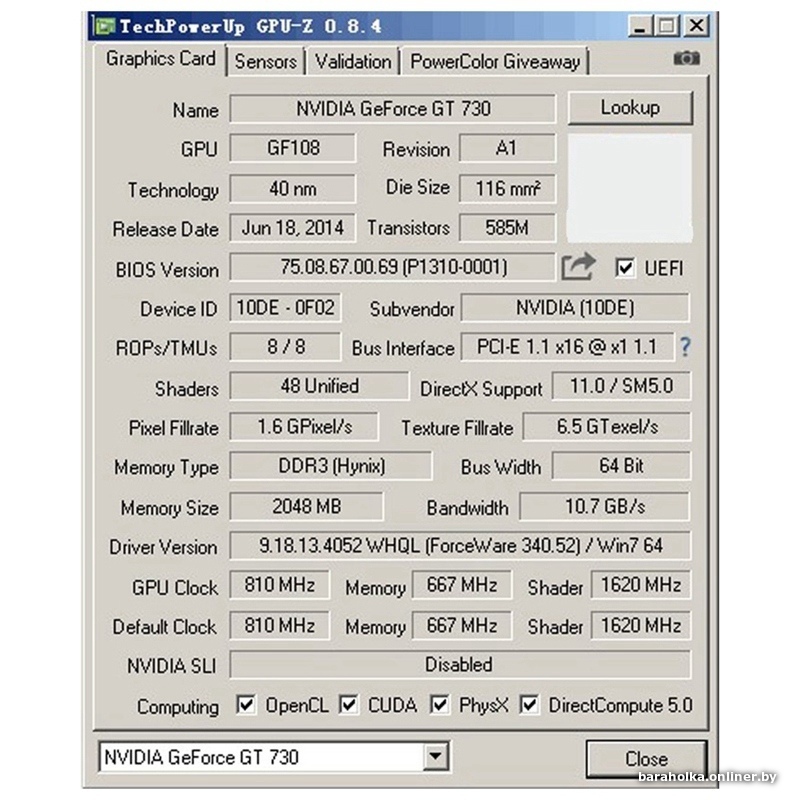Click the DirectX Support value 11.0 / SM5.0

[621, 386]
